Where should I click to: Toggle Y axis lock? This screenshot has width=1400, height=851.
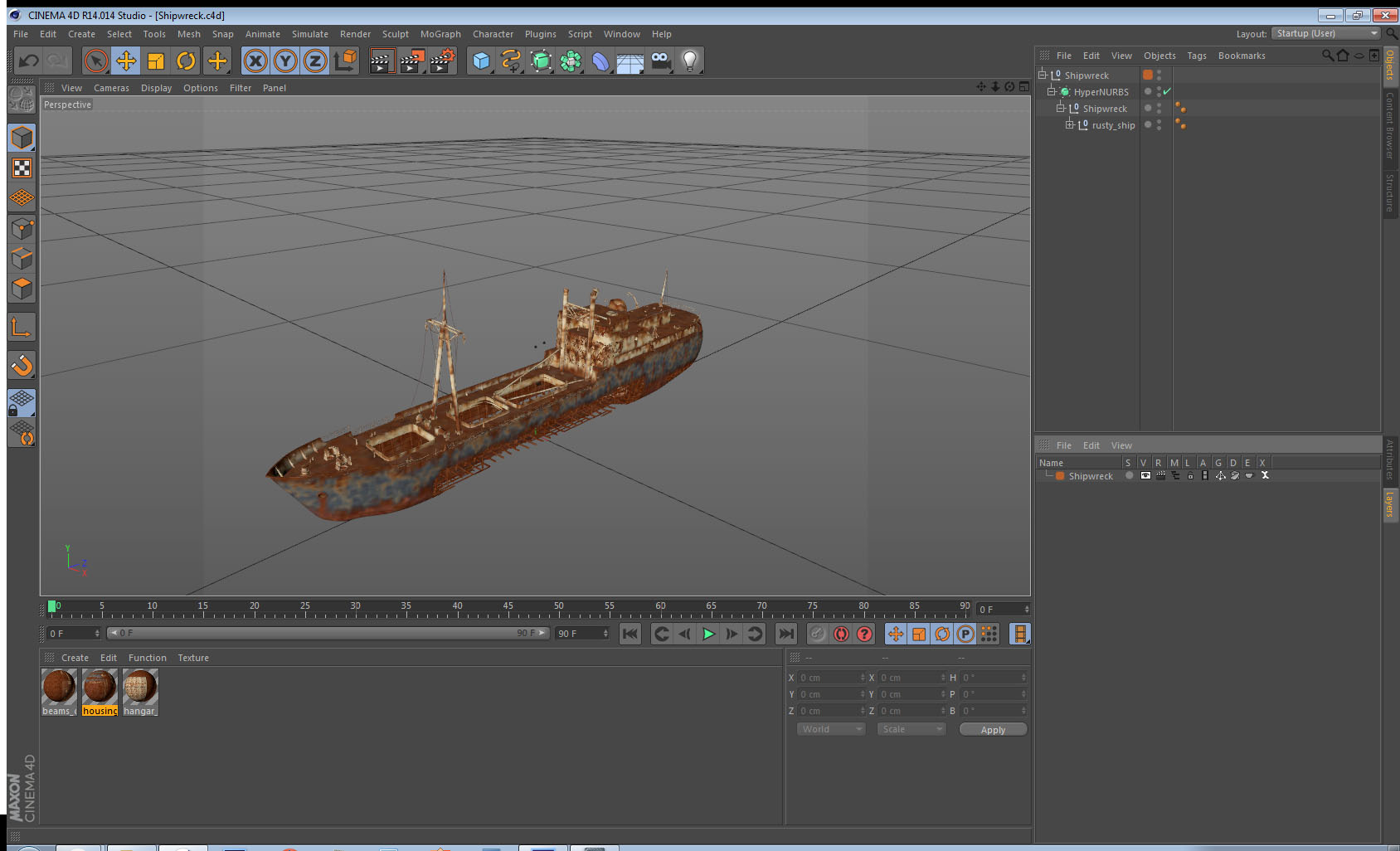(285, 61)
